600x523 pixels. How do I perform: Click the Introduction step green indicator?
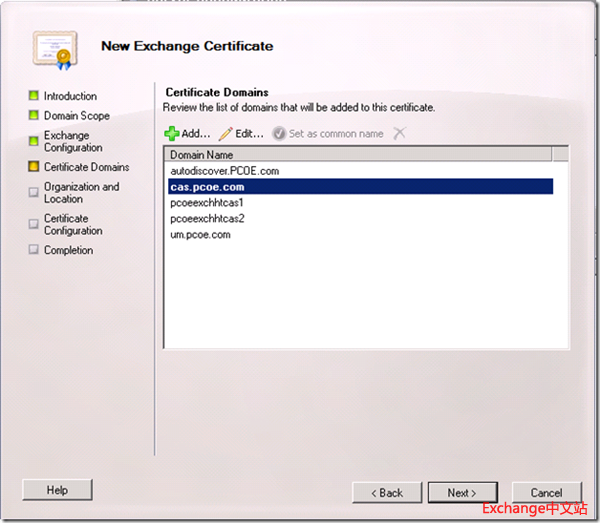[34, 96]
